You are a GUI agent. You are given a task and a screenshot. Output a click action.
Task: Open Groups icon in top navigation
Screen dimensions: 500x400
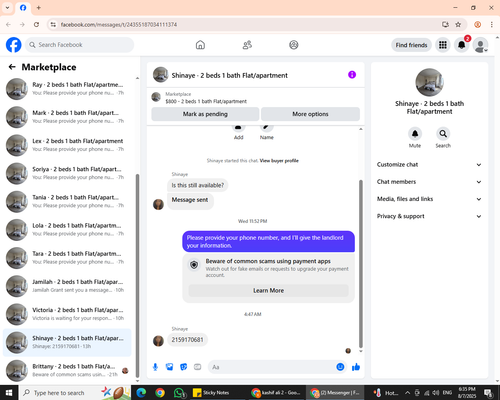click(x=294, y=45)
